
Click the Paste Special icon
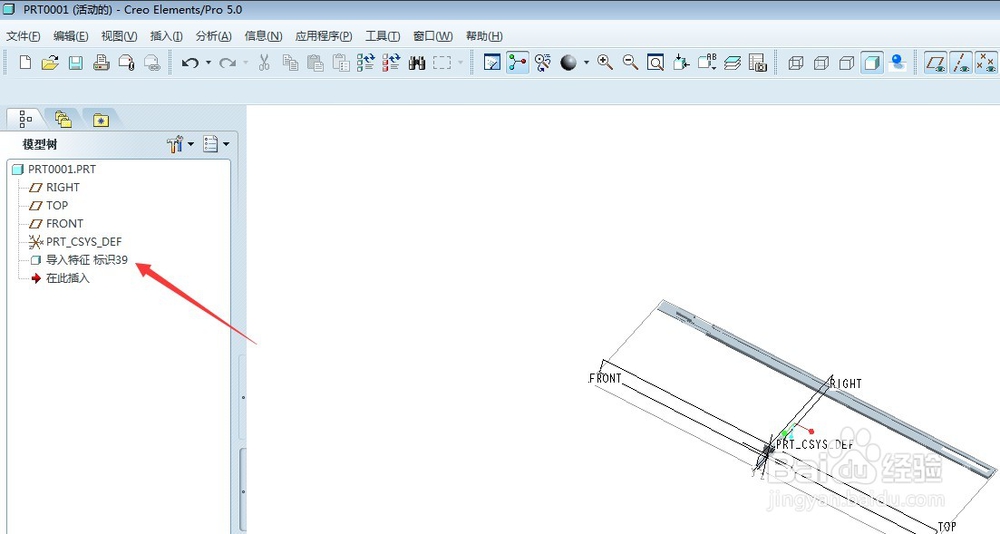click(x=341, y=63)
